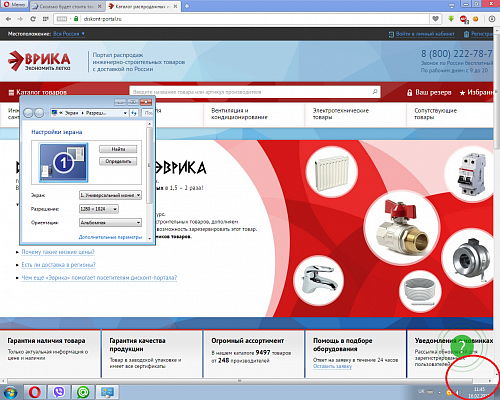Viewport: 500px width, 400px height.
Task: Open the green download arrow extension
Action: [451, 19]
